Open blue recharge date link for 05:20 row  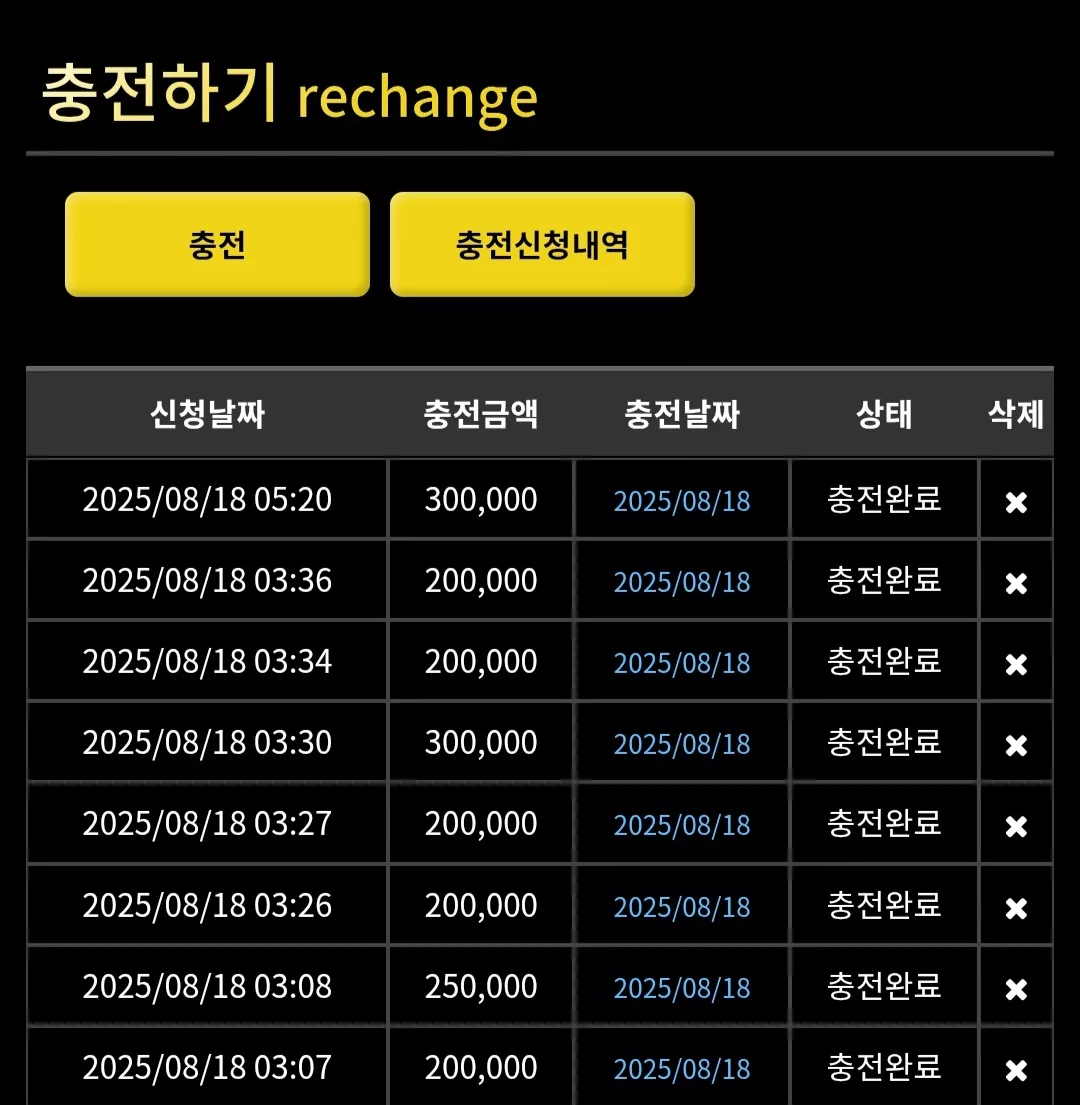tap(682, 501)
